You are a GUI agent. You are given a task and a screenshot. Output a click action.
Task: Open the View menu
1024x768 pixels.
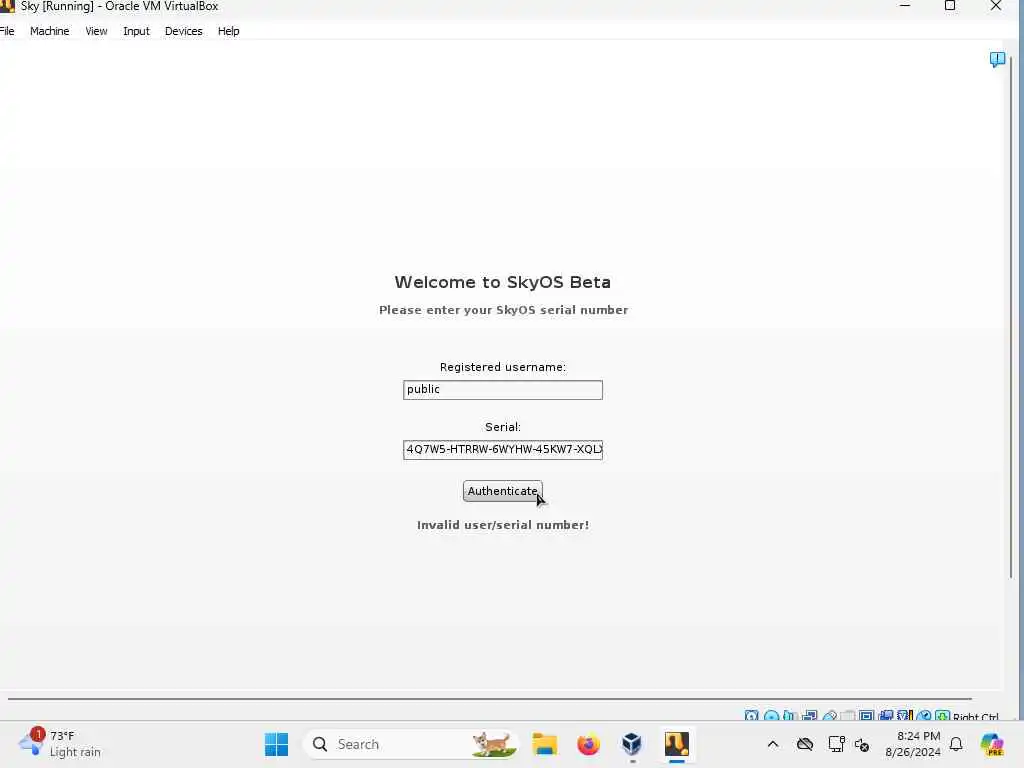coord(96,31)
